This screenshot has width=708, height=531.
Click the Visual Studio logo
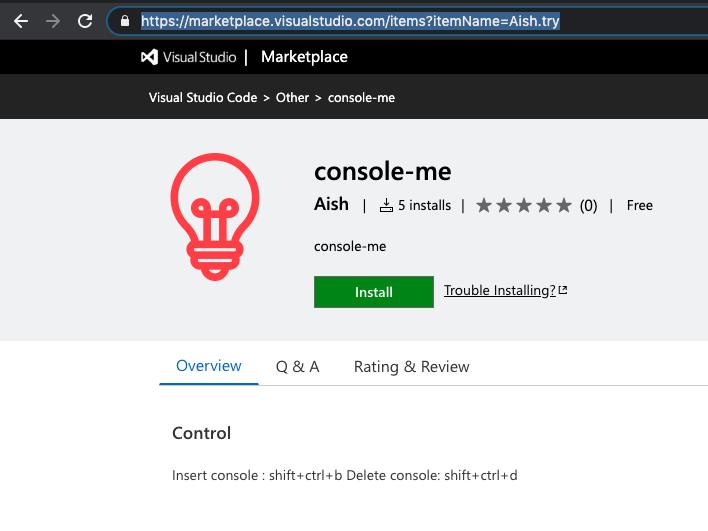tap(188, 57)
